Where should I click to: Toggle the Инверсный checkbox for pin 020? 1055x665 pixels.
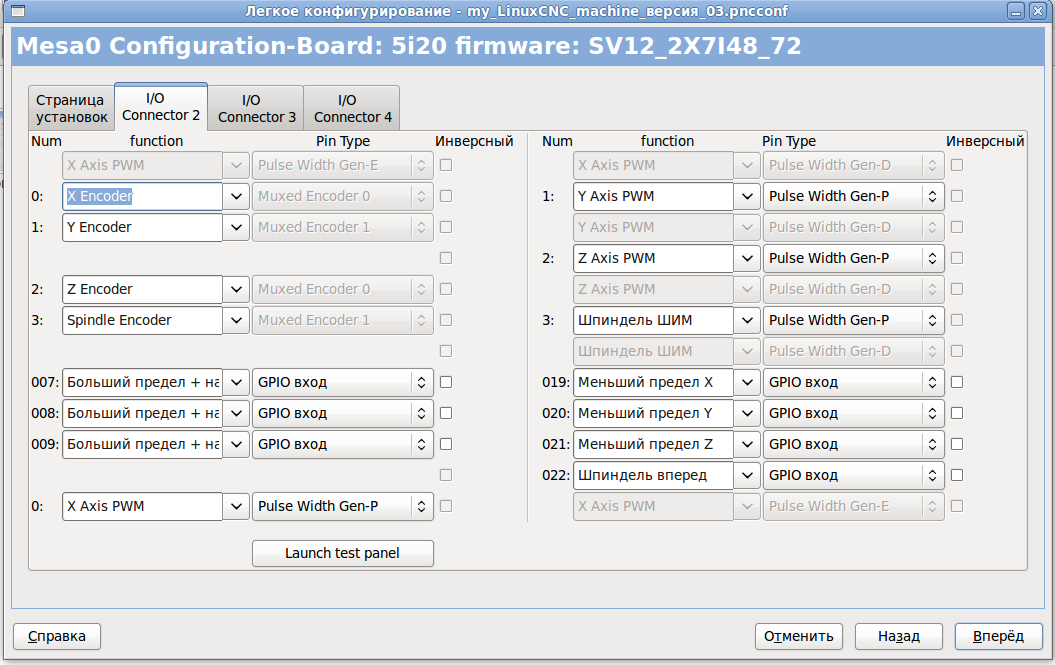click(957, 413)
